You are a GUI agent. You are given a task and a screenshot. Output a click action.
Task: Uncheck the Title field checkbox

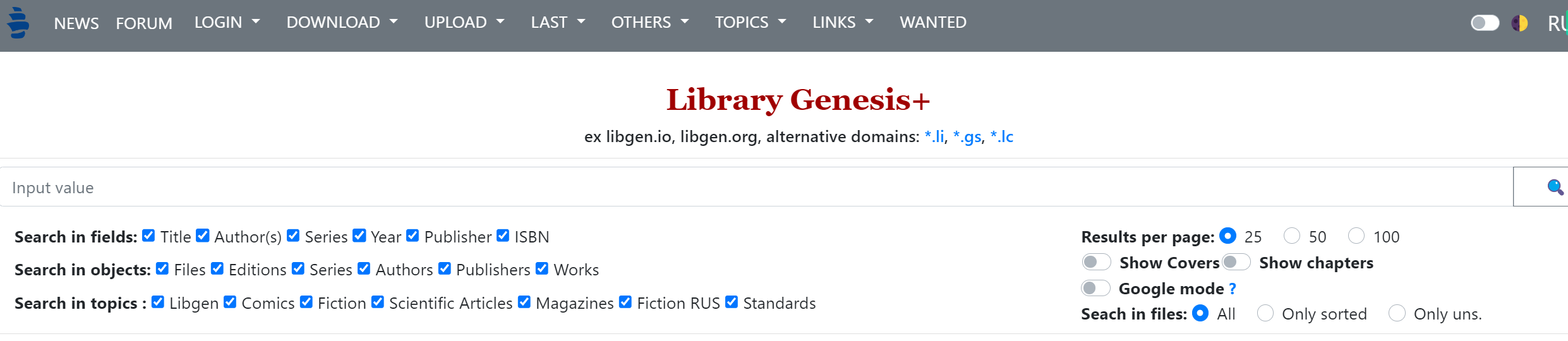click(x=148, y=236)
